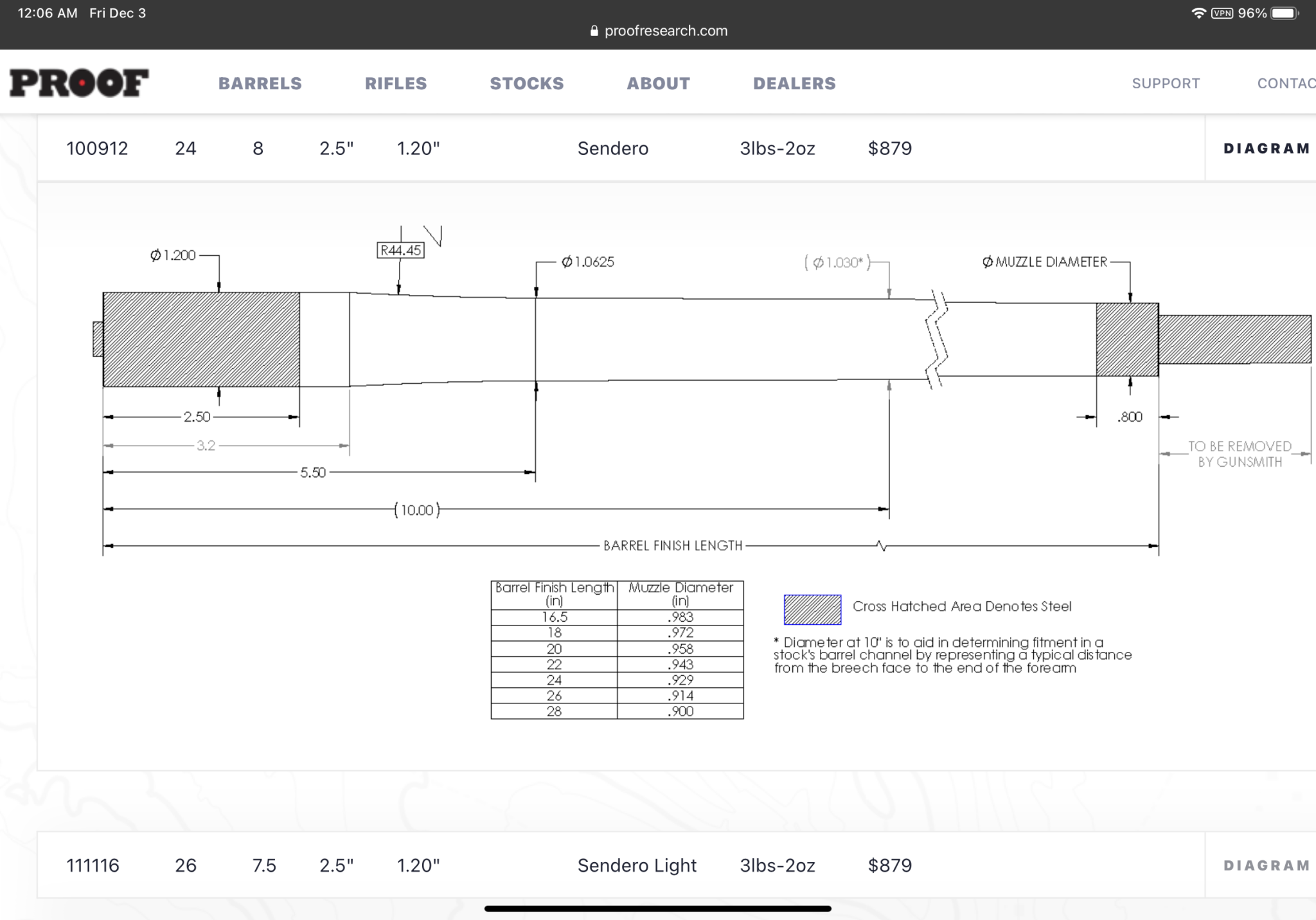Viewport: 1316px width, 920px height.
Task: Click the Ø1.030* reference diameter label
Action: tap(837, 262)
